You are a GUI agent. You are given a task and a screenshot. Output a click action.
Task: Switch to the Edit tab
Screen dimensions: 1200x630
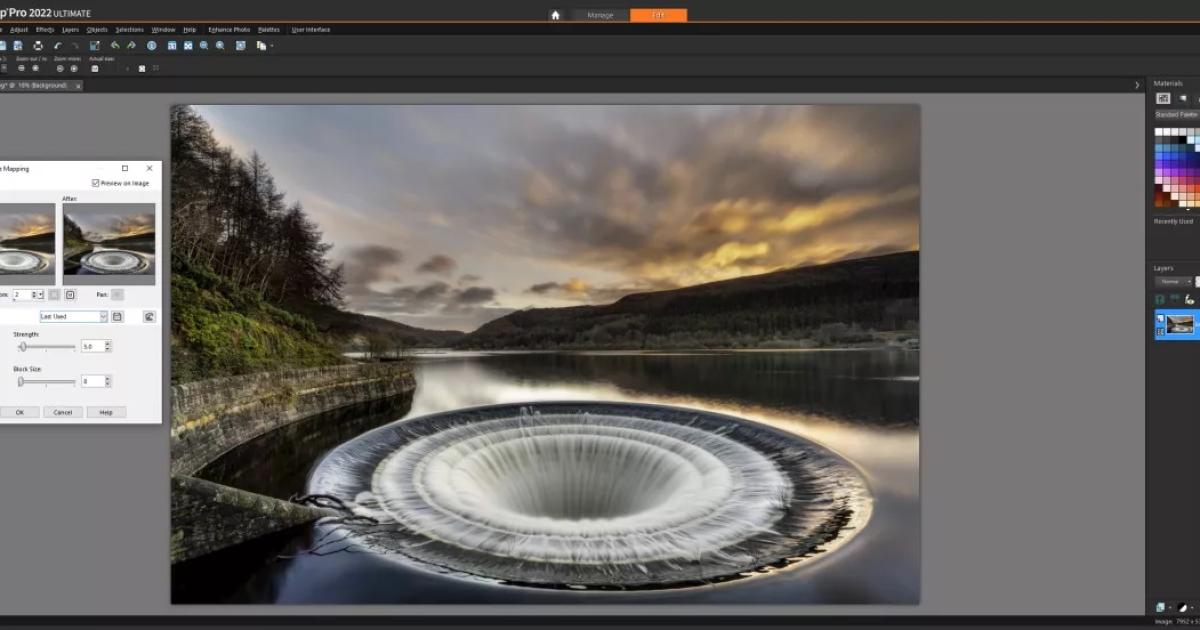(x=658, y=15)
